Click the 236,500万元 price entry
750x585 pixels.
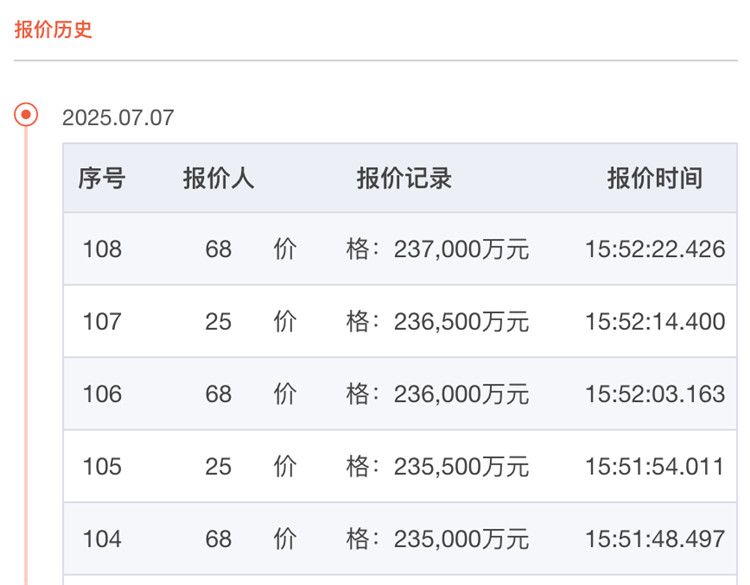(461, 322)
